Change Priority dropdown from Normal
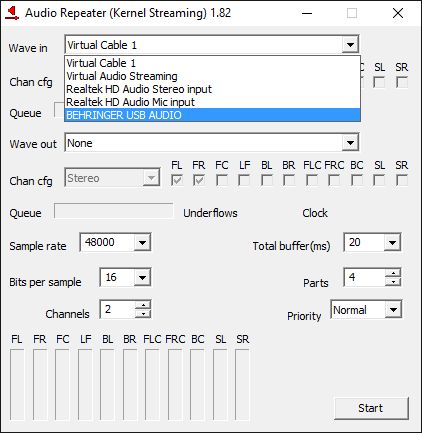The width and height of the screenshot is (422, 433). [393, 310]
